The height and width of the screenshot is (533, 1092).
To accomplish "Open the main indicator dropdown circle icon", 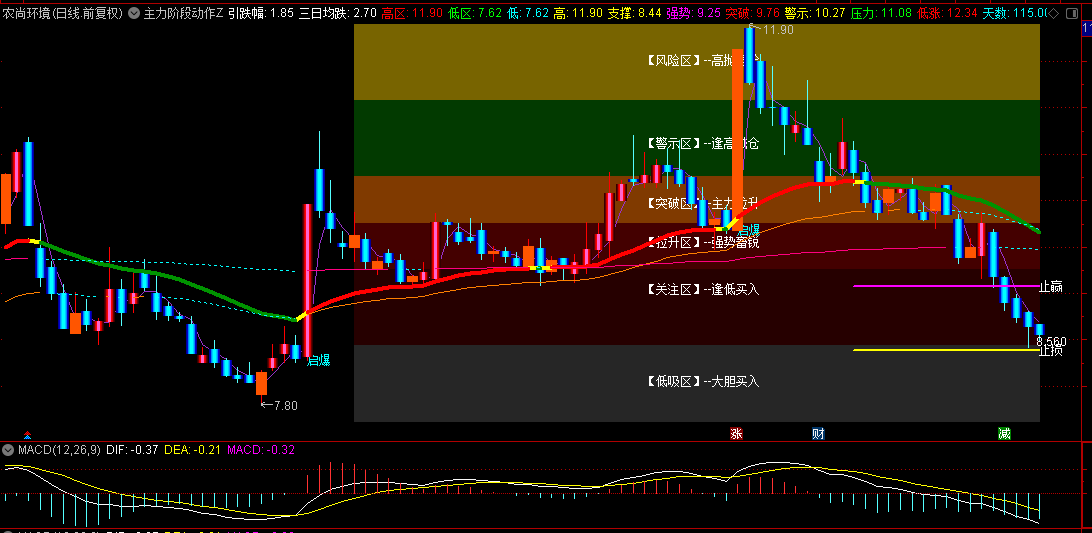I will click(134, 13).
